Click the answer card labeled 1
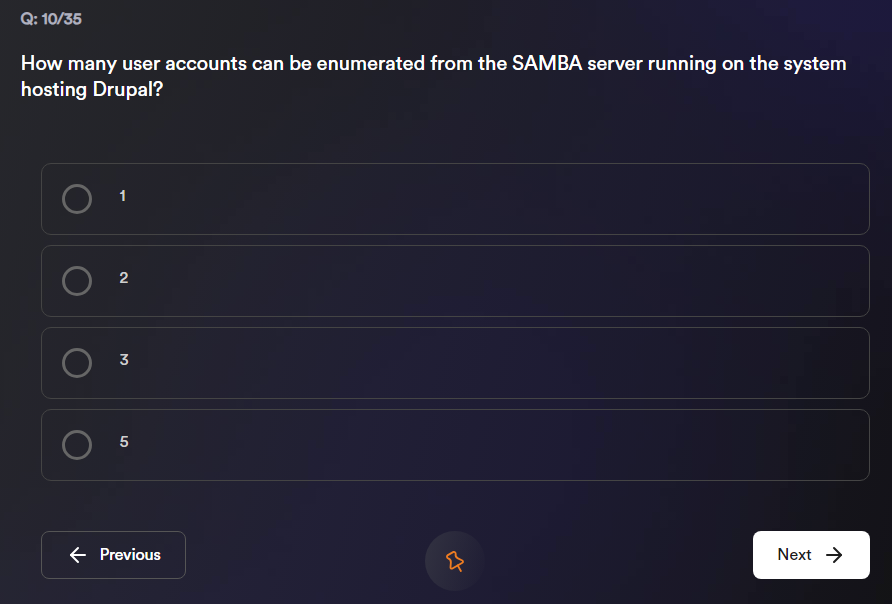 (x=455, y=199)
